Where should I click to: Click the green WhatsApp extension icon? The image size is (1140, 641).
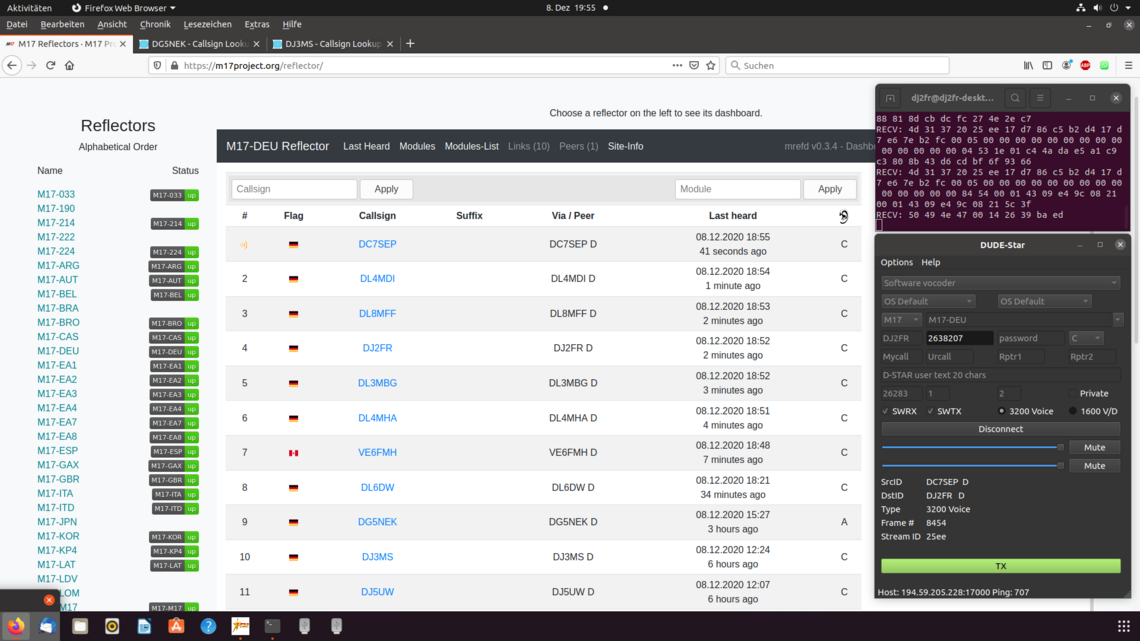[1104, 65]
